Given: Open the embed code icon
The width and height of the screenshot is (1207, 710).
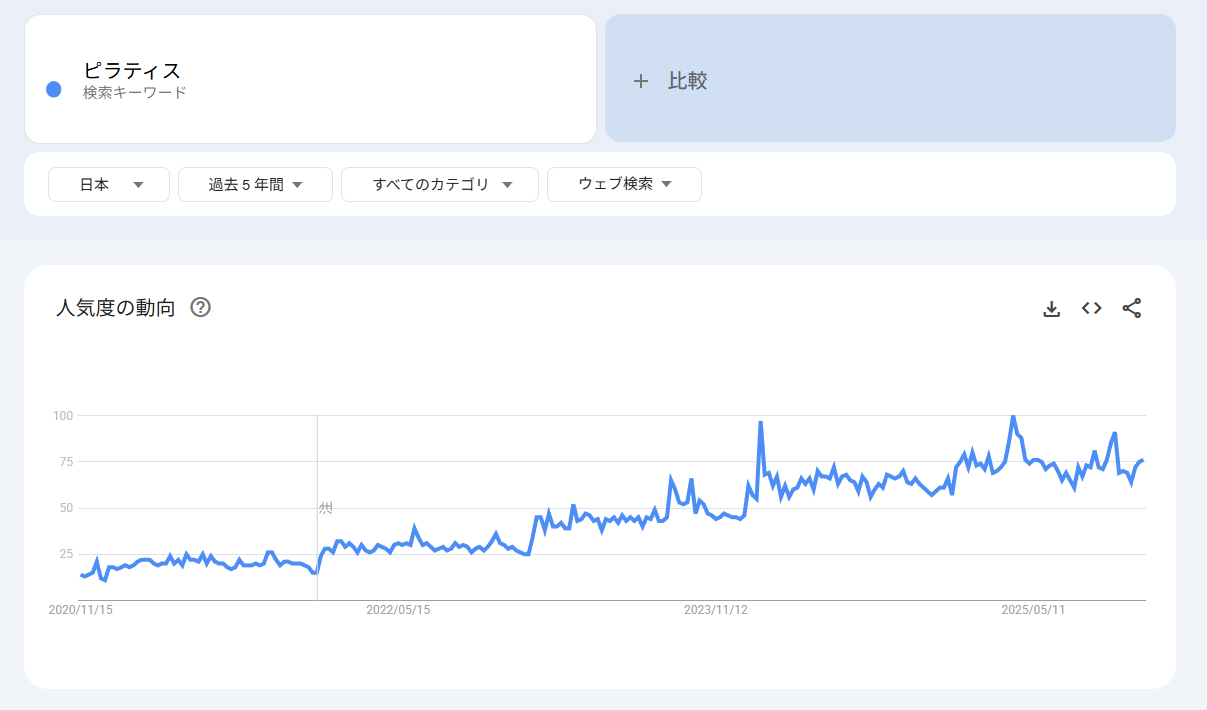Looking at the screenshot, I should tap(1091, 308).
